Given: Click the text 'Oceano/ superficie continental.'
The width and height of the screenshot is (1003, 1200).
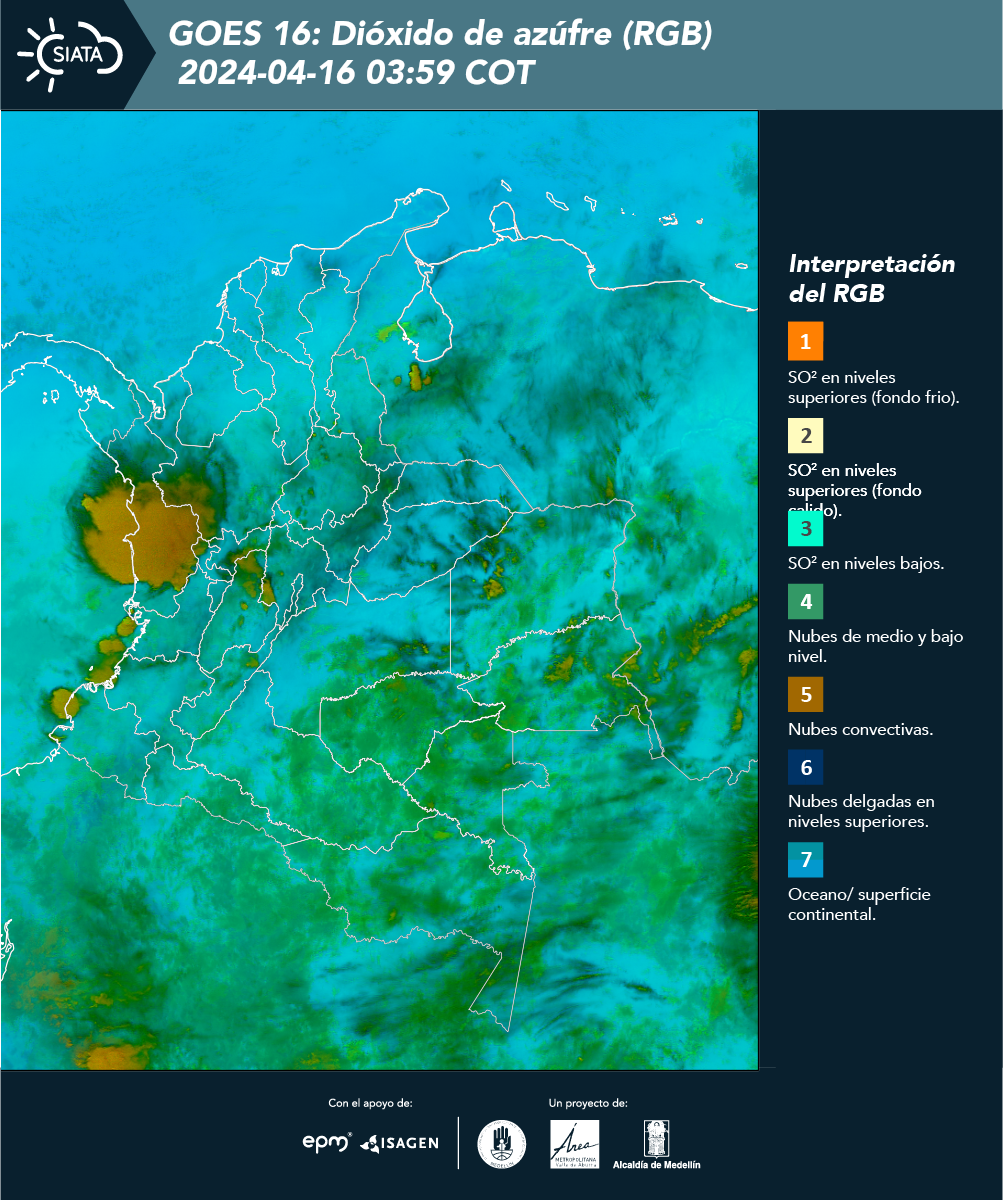Looking at the screenshot, I should [x=859, y=904].
